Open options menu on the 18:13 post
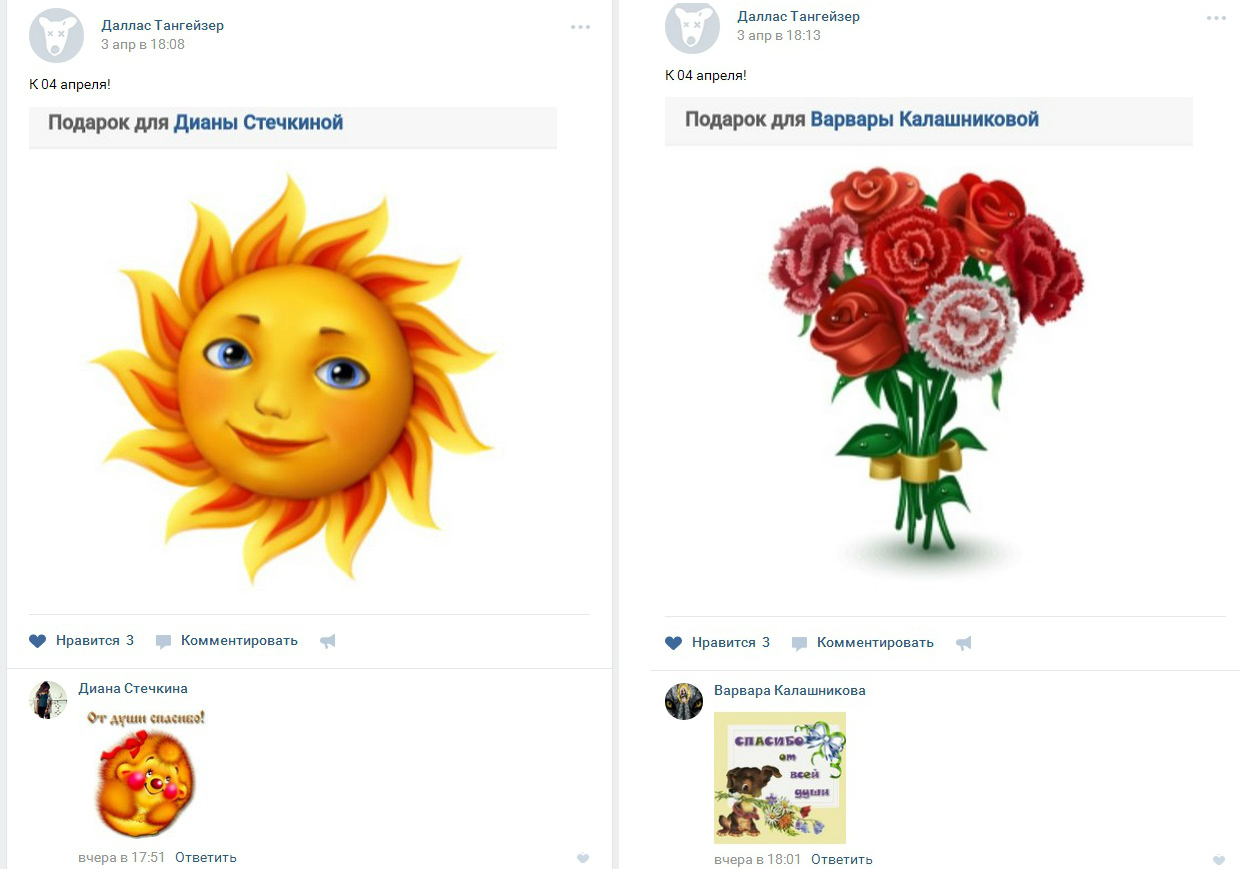This screenshot has height=869, width=1240. coord(1216,18)
